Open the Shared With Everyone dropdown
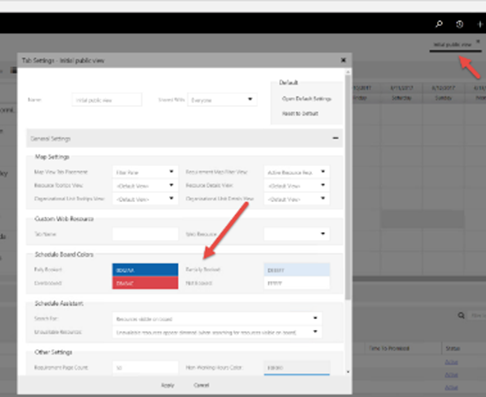Viewport: 486px width, 397px height. pos(222,100)
